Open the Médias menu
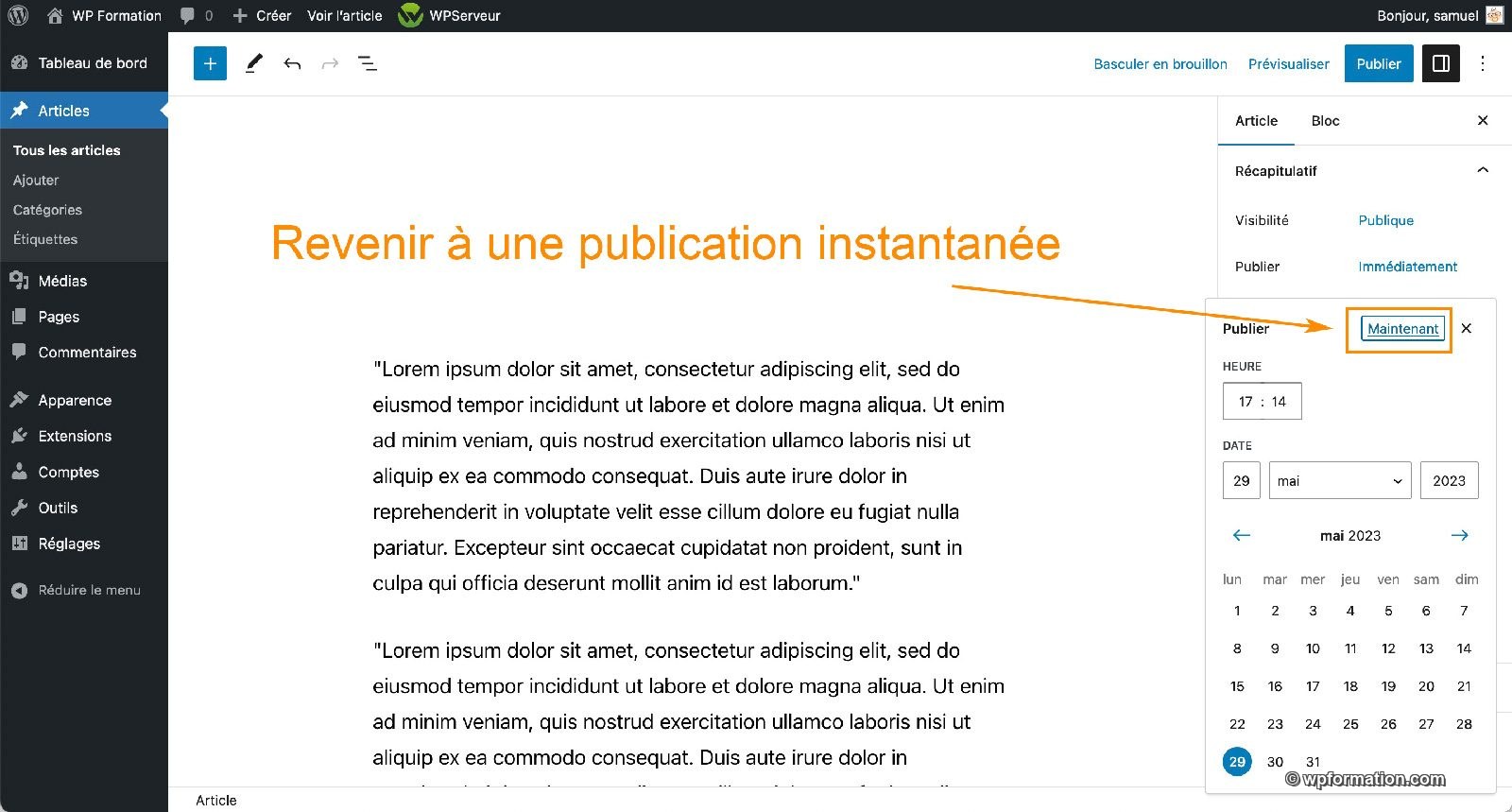Viewport: 1512px width, 812px height. tap(84, 281)
